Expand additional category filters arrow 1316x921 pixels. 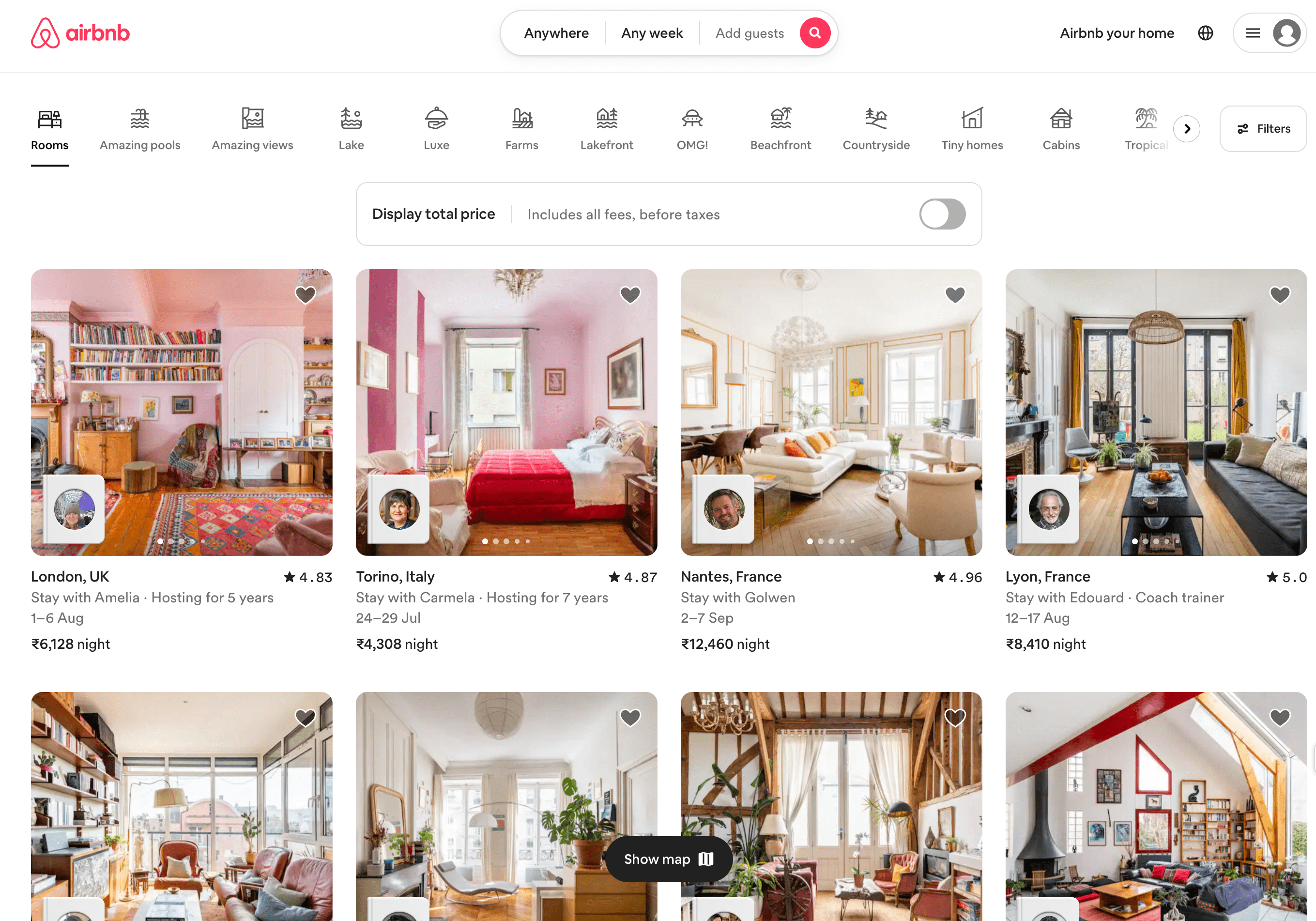pyautogui.click(x=1187, y=128)
